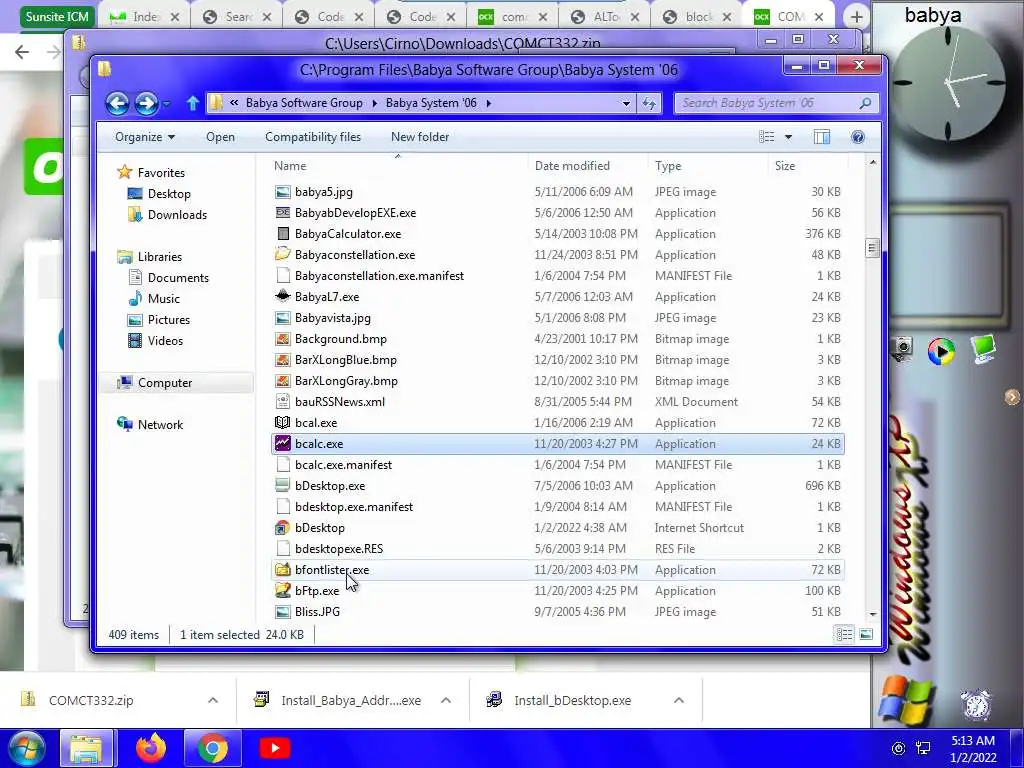The width and height of the screenshot is (1024, 768).
Task: Go up one folder level with blue arrow
Action: 192,103
